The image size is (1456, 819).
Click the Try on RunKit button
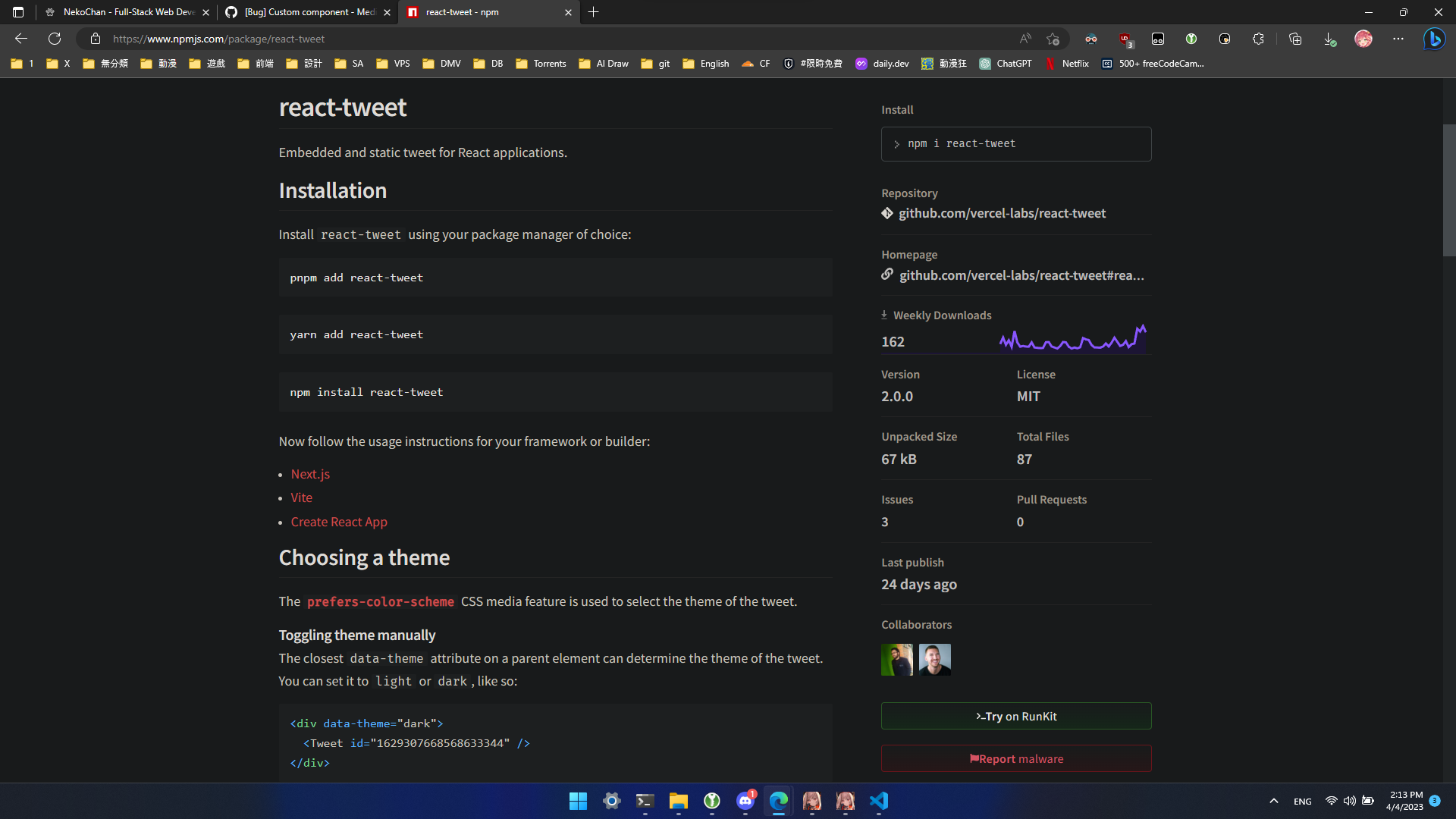click(1016, 716)
